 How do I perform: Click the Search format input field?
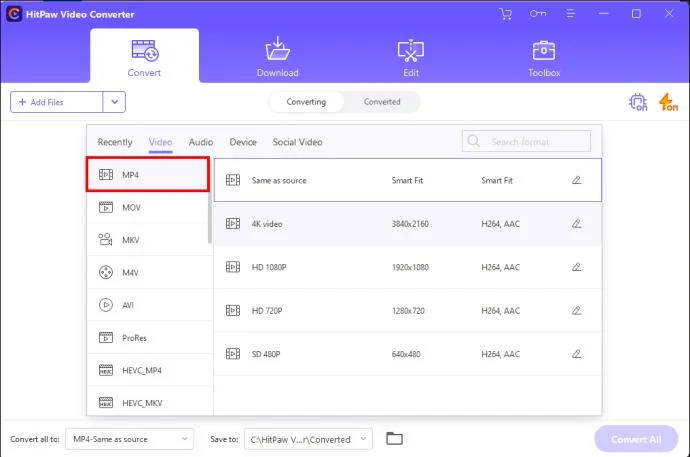click(x=526, y=141)
